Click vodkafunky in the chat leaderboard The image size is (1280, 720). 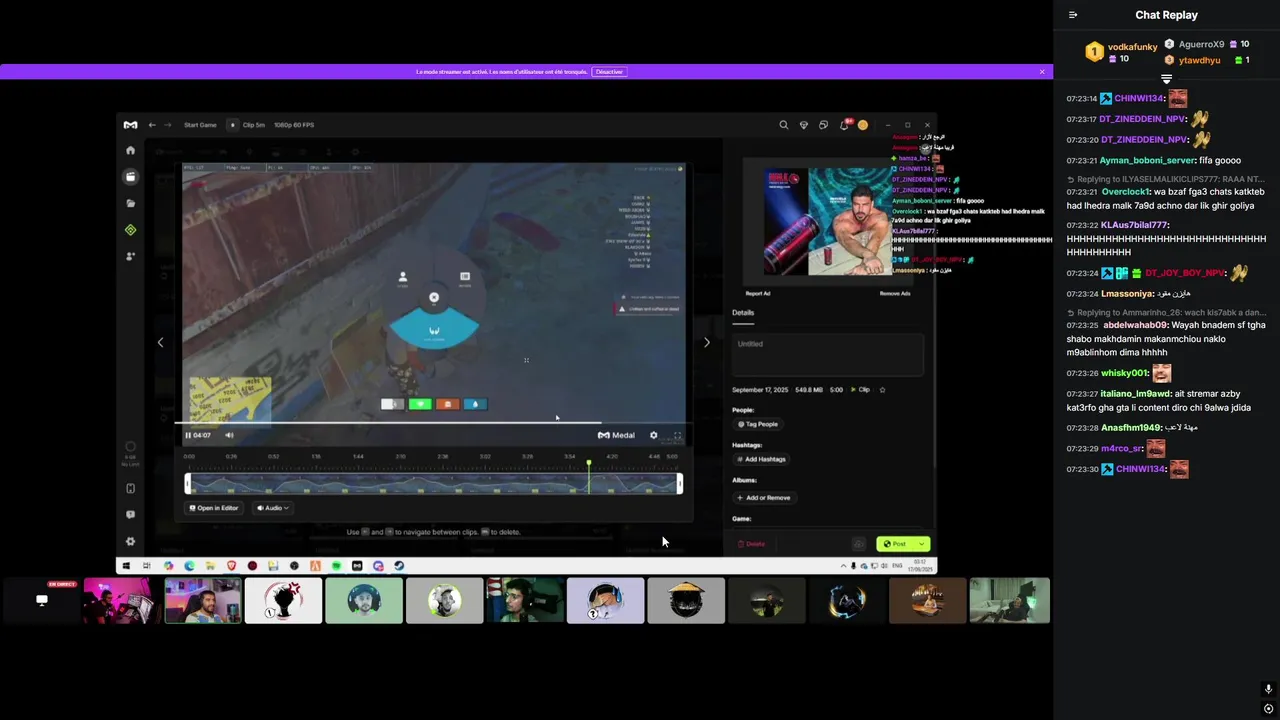click(x=1132, y=47)
